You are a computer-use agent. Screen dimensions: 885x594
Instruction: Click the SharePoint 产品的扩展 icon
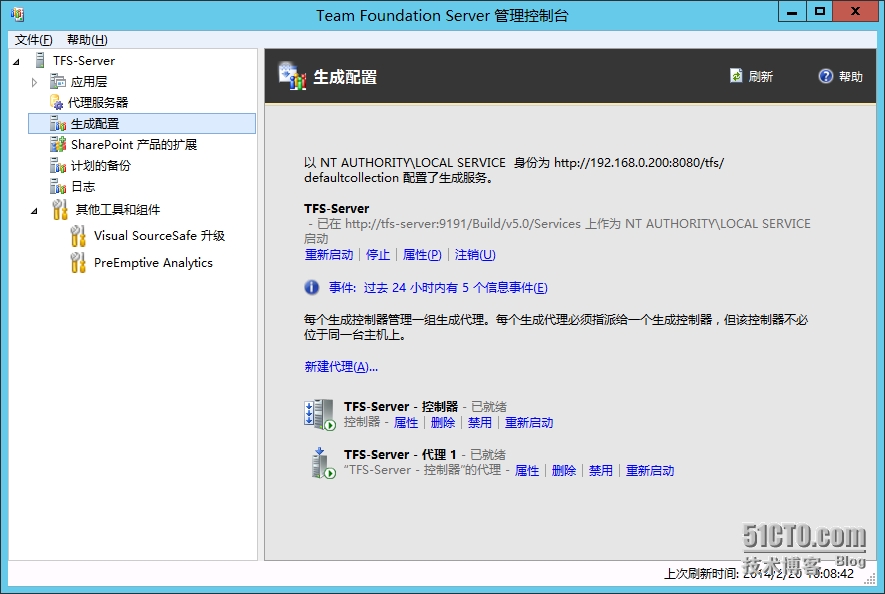coord(58,145)
